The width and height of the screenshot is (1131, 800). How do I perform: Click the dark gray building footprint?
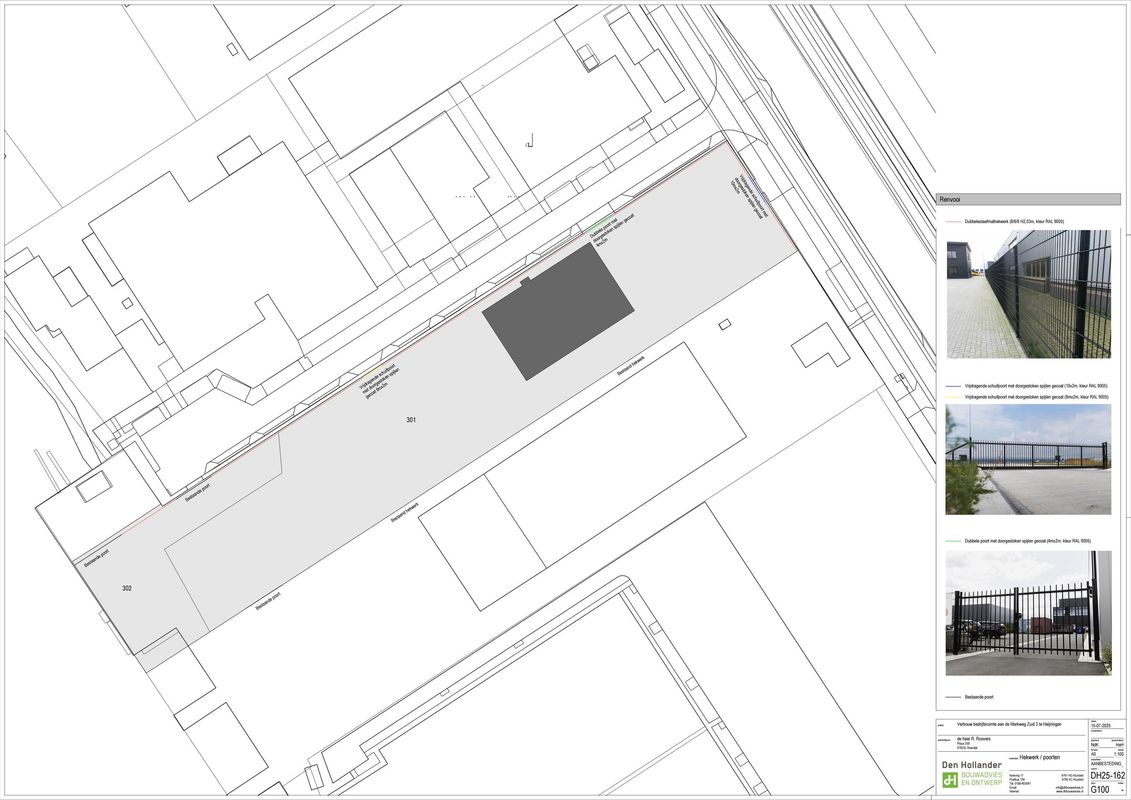(557, 311)
